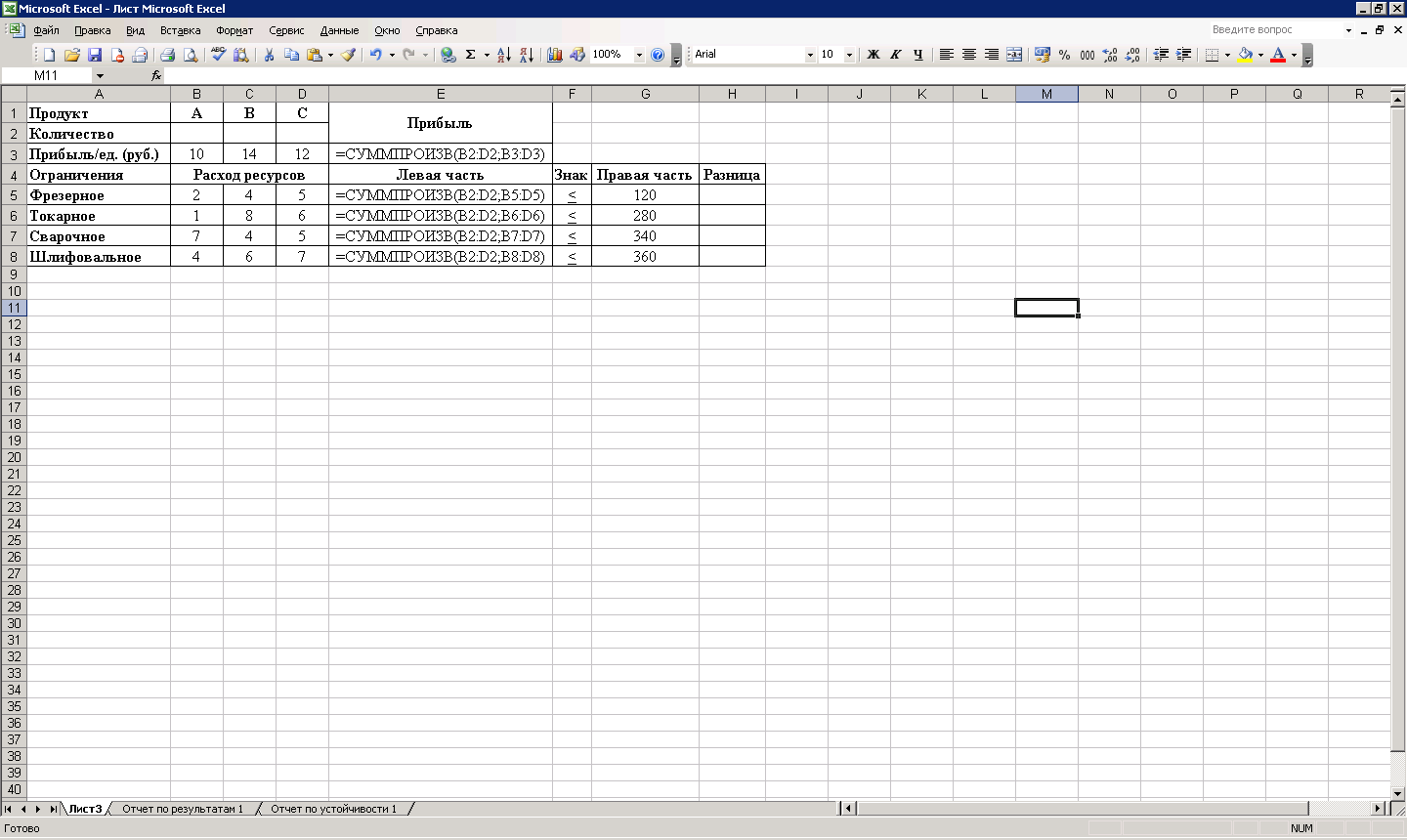Sort ascending A-Z icon
Viewport: 1407px width, 840px height.
click(x=504, y=55)
